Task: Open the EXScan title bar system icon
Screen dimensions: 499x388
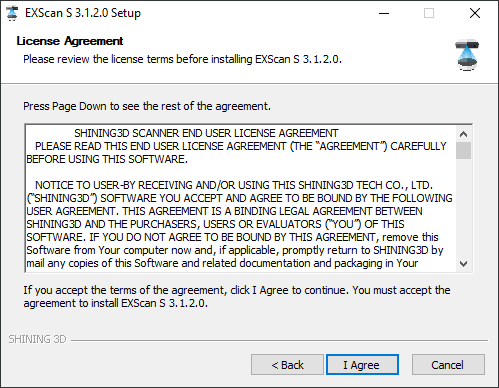Action: 12,13
